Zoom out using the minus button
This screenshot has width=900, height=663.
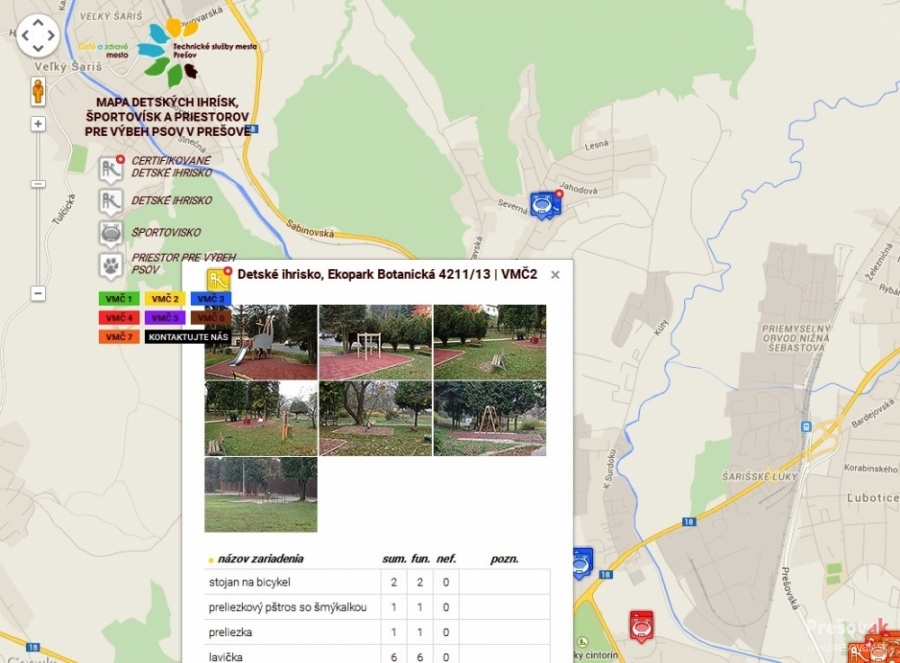coord(38,294)
